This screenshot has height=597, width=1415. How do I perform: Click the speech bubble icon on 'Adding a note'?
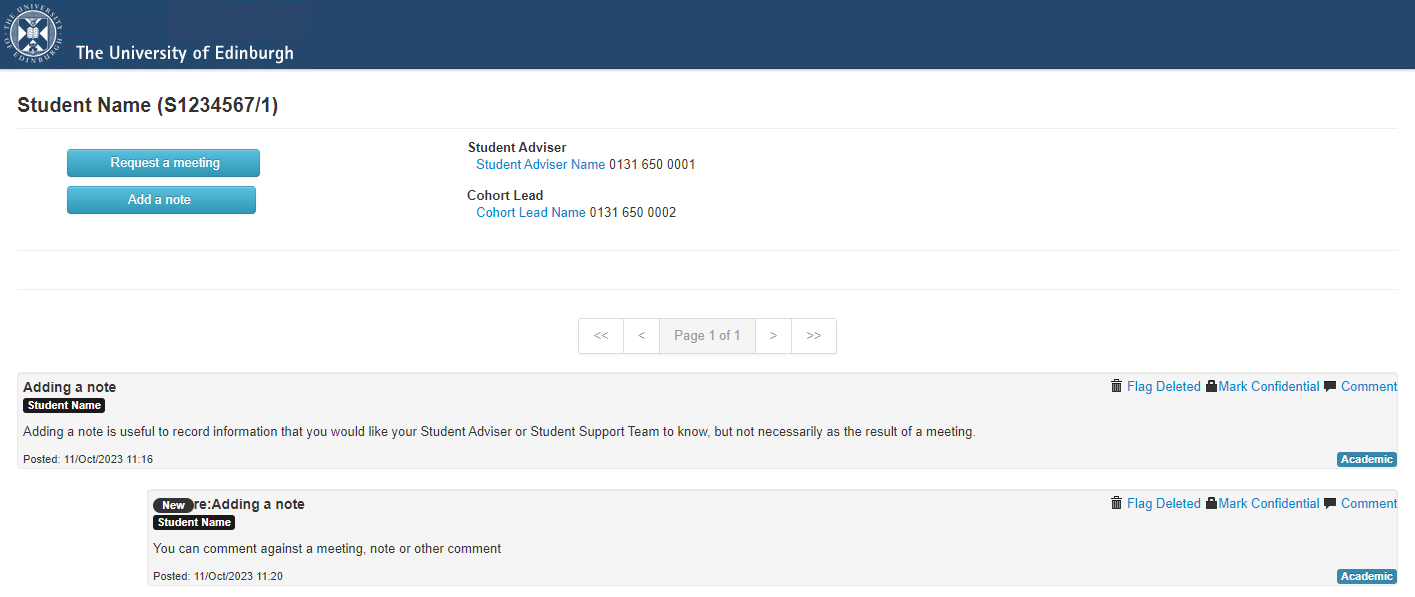click(x=1329, y=386)
